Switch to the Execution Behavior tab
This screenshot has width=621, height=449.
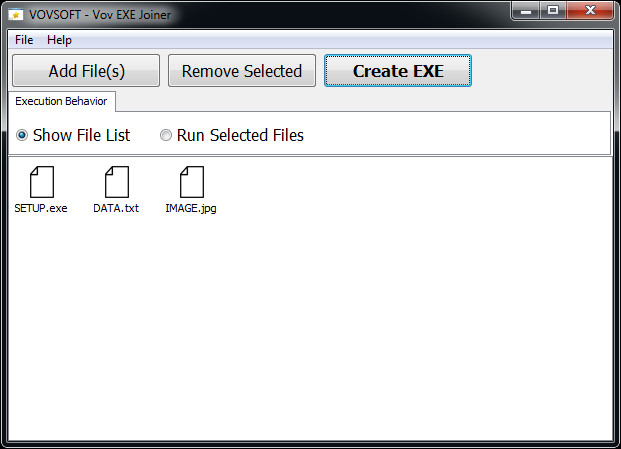coord(61,101)
